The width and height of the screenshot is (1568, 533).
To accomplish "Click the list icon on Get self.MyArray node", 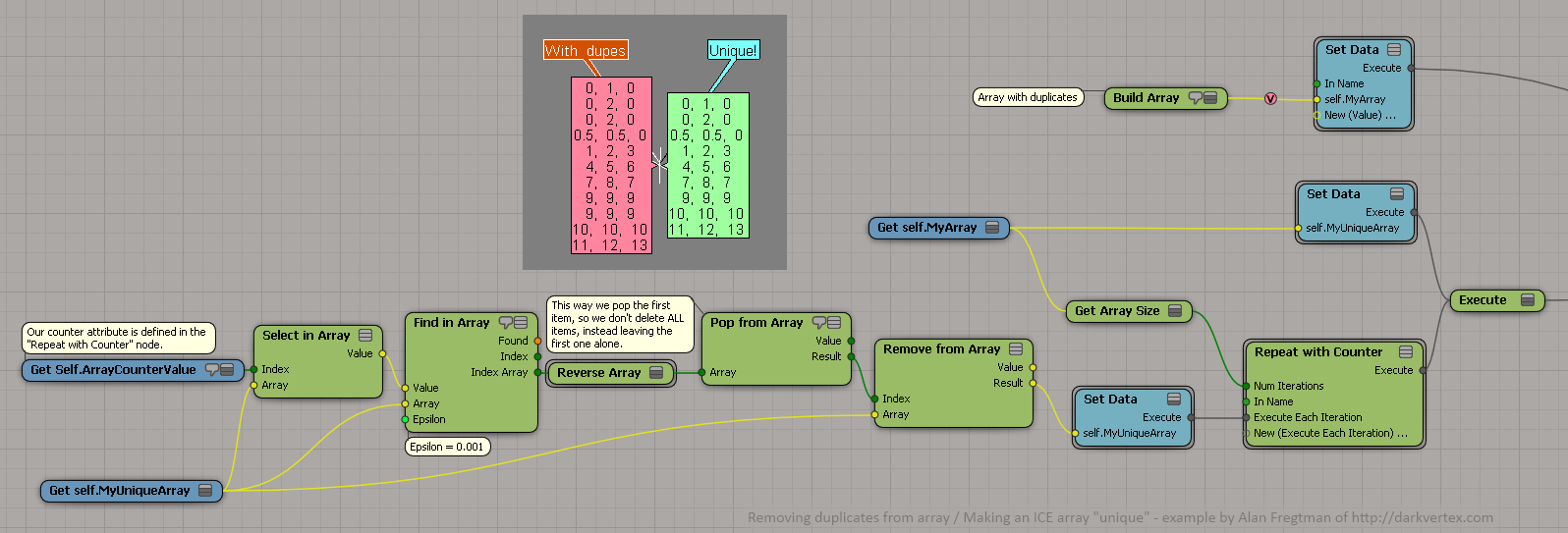I will click(992, 228).
